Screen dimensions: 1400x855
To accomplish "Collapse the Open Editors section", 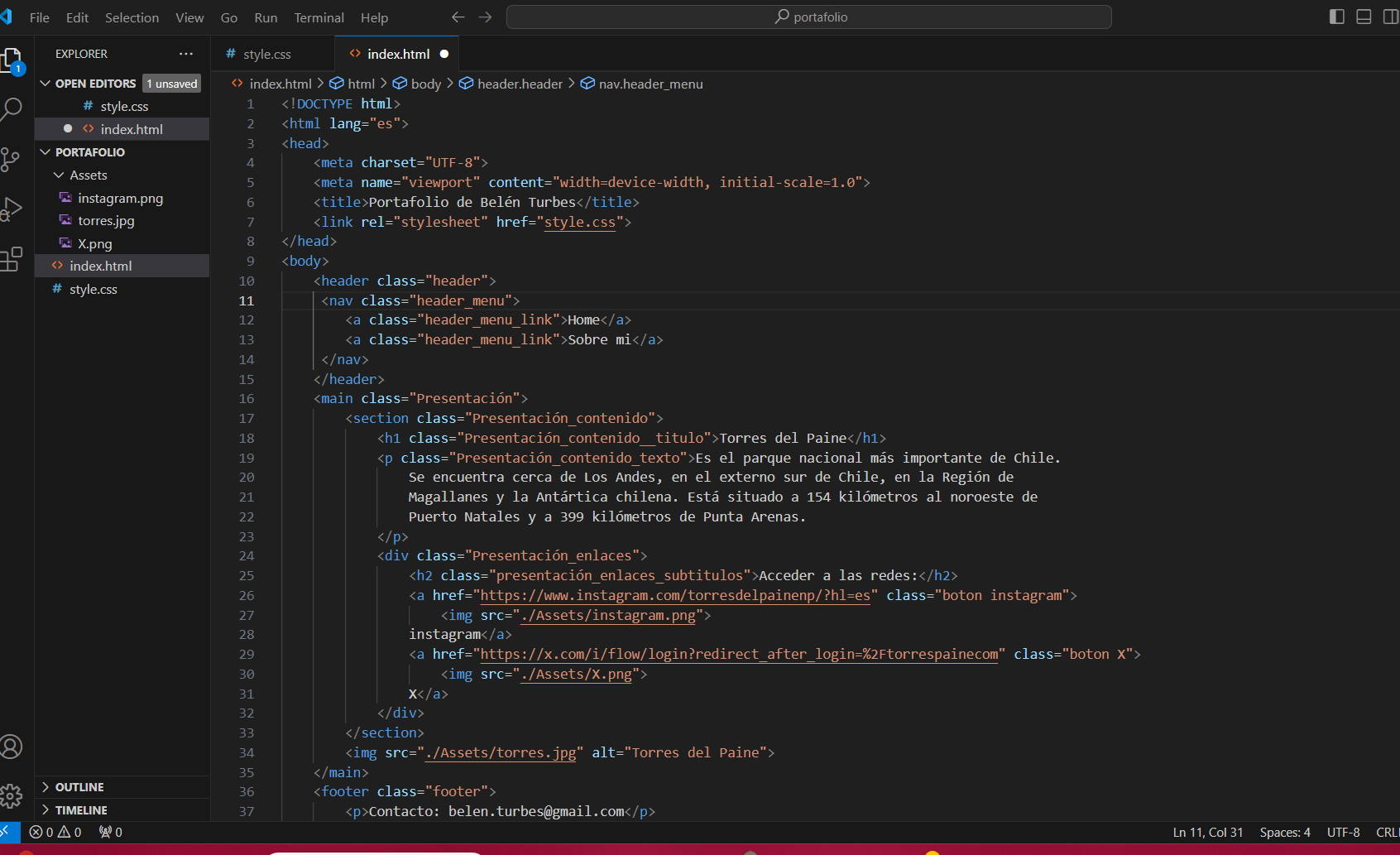I will (46, 84).
